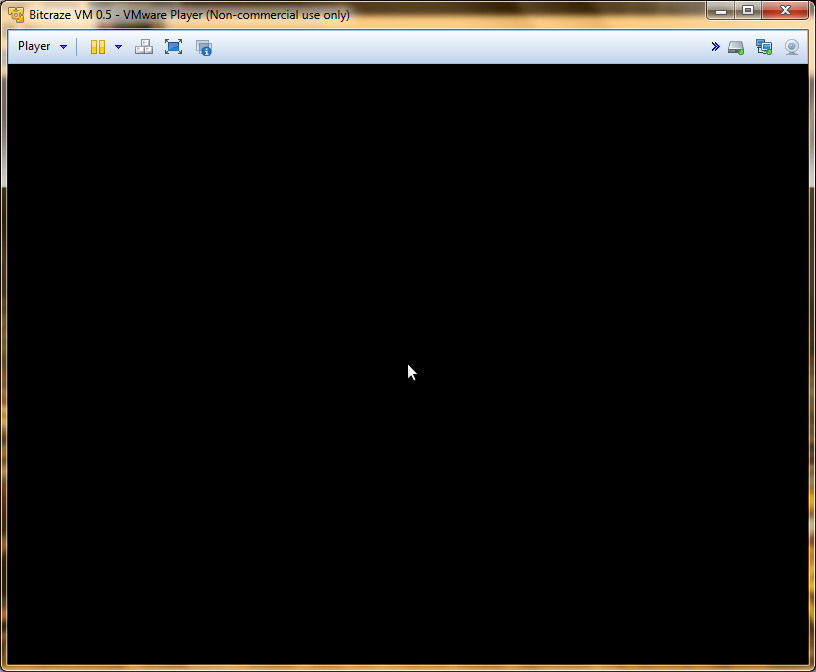816x672 pixels.
Task: Click the Bitcraze VM 0.5 title text
Action: point(70,15)
